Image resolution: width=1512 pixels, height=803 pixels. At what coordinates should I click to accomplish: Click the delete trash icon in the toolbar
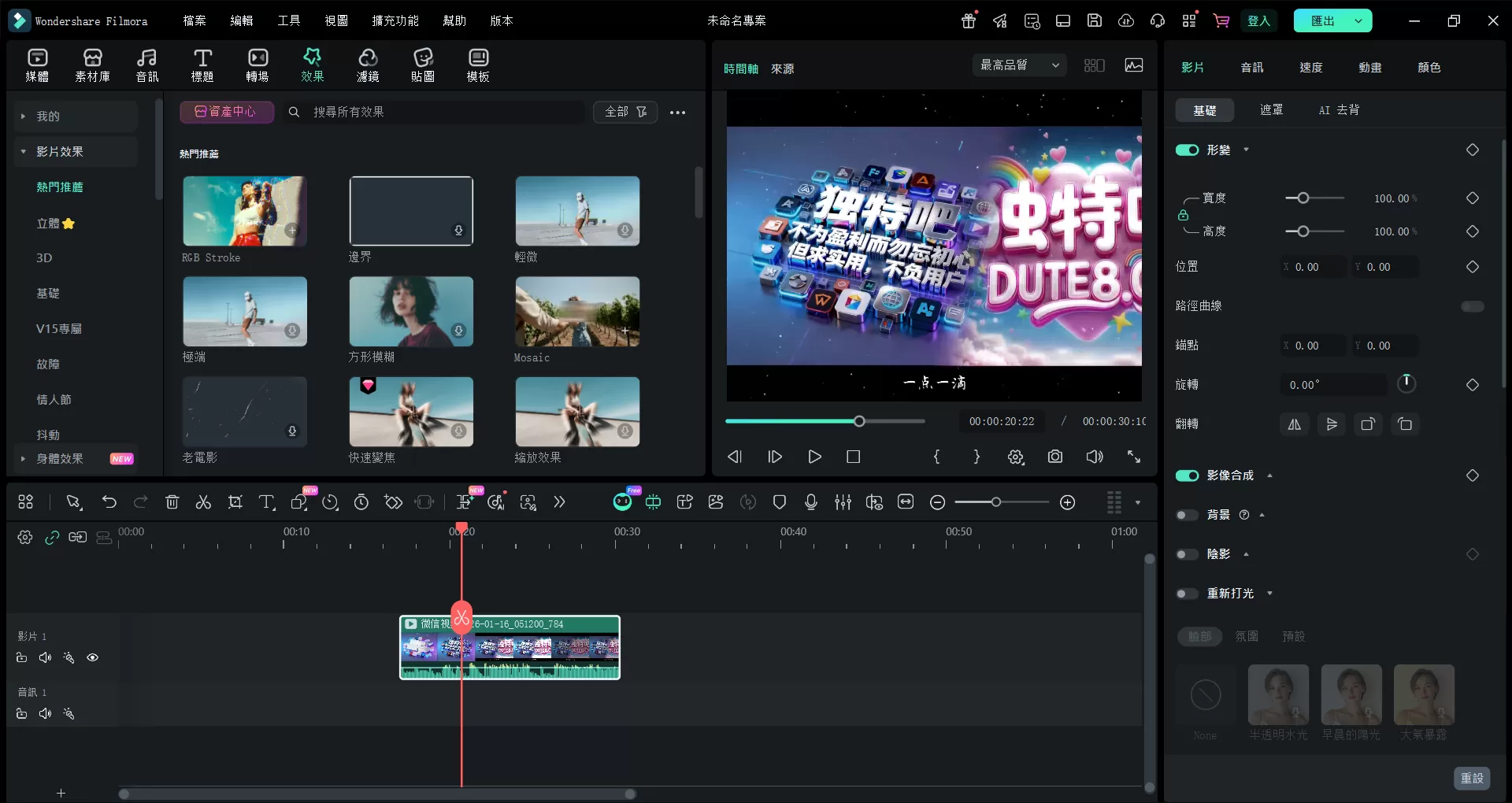[x=172, y=502]
